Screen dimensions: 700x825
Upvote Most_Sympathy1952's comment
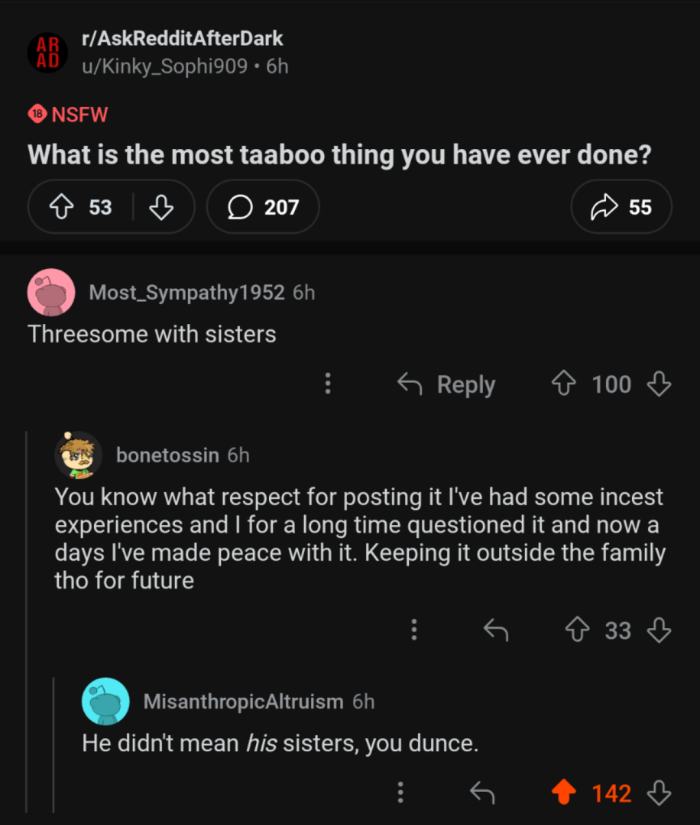[564, 384]
